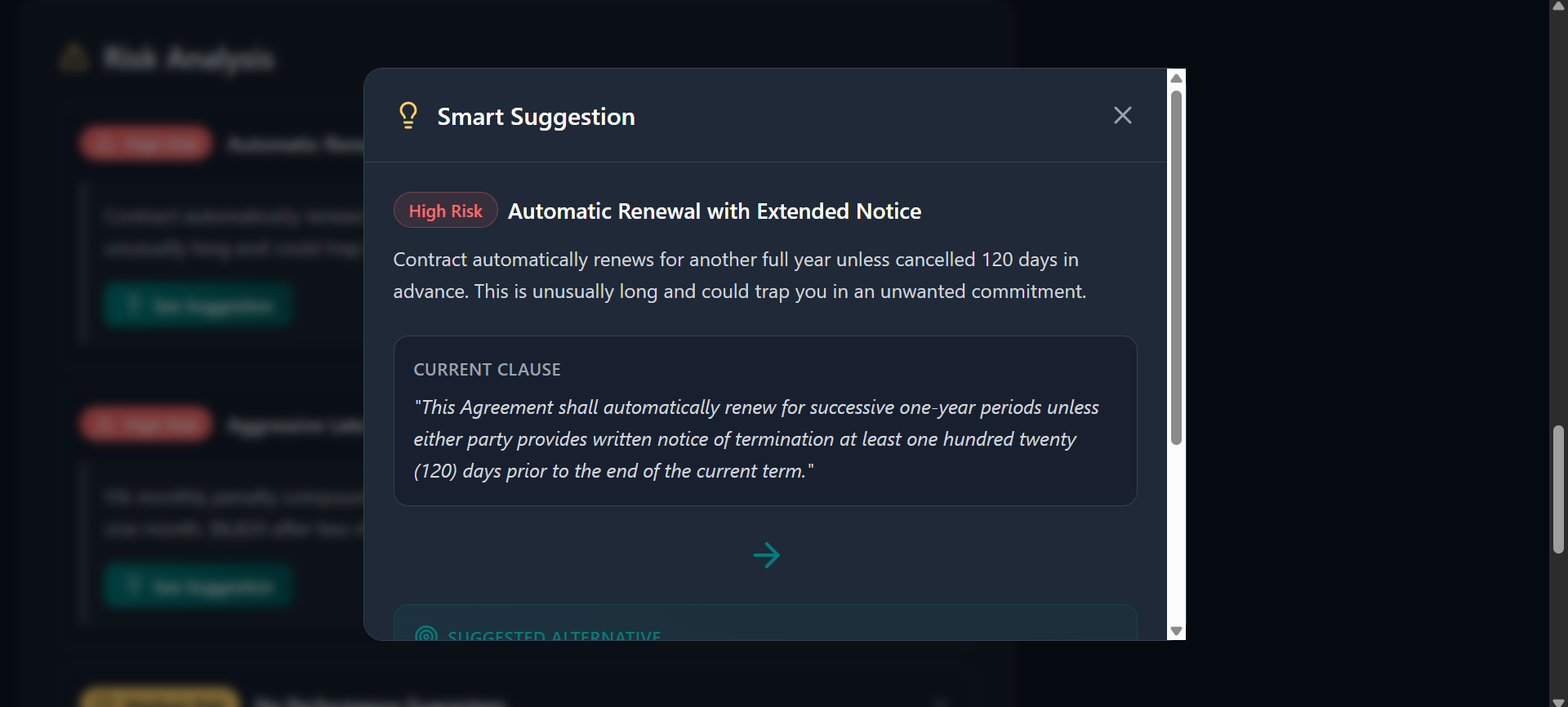Click the Suggested Alternative section header
Image resolution: width=1568 pixels, height=707 pixels.
[554, 634]
